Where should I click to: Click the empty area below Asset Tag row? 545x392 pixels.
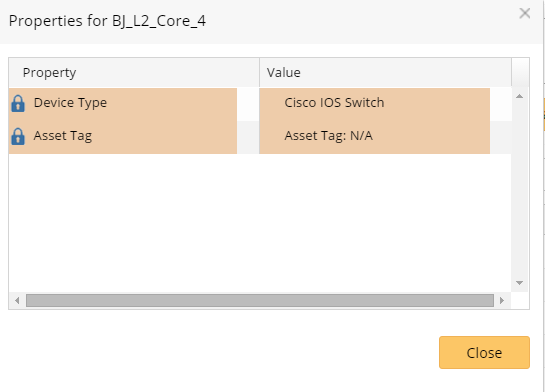coord(260,222)
